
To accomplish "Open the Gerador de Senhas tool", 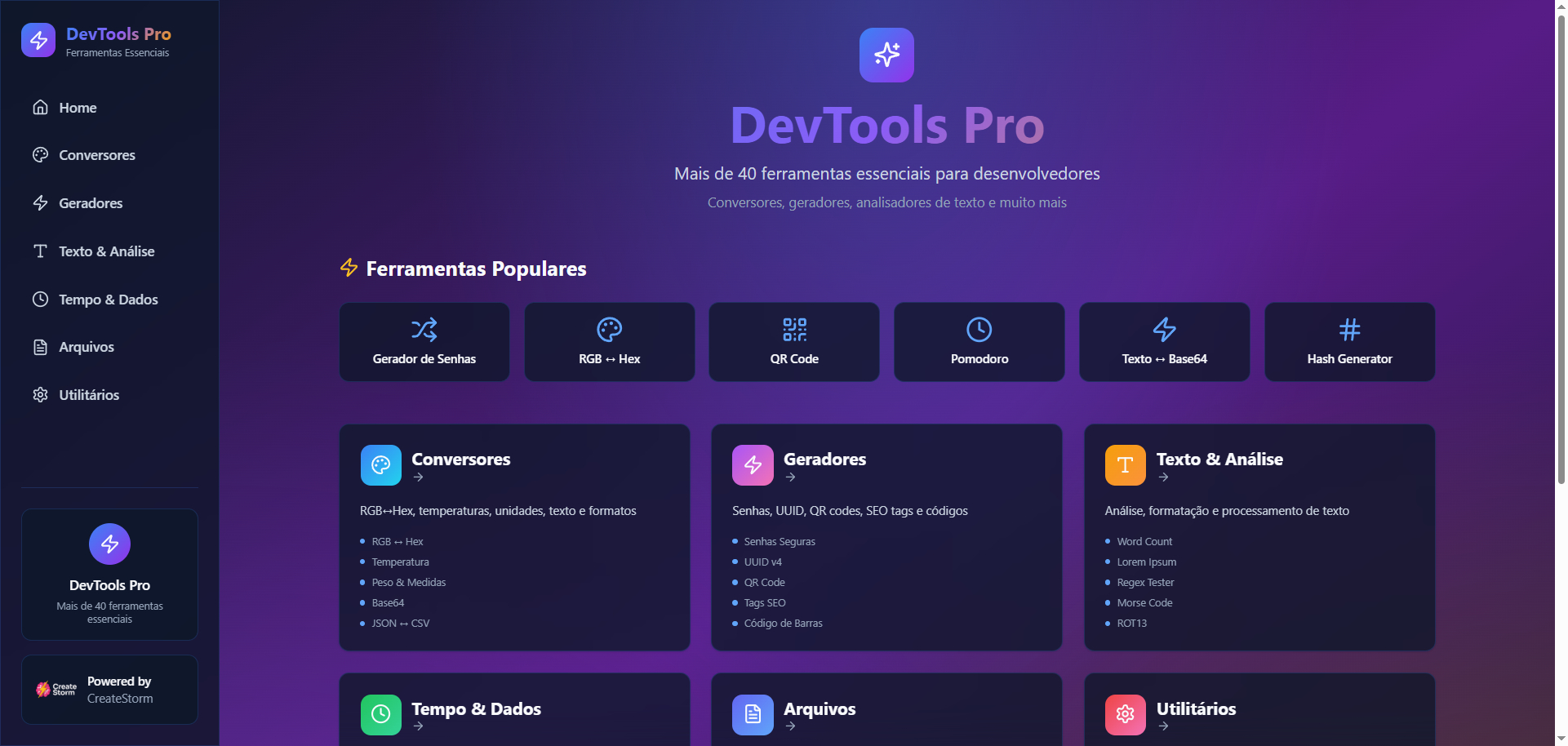I will (x=424, y=342).
